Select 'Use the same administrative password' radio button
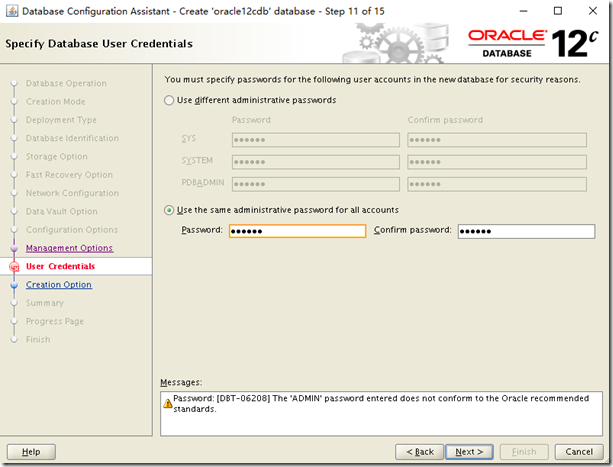 tap(169, 210)
